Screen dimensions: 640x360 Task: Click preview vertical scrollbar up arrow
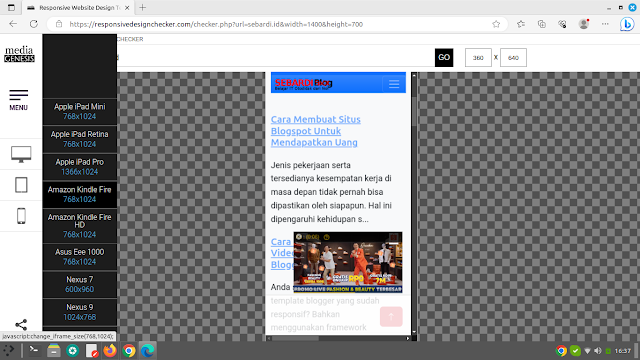414,76
